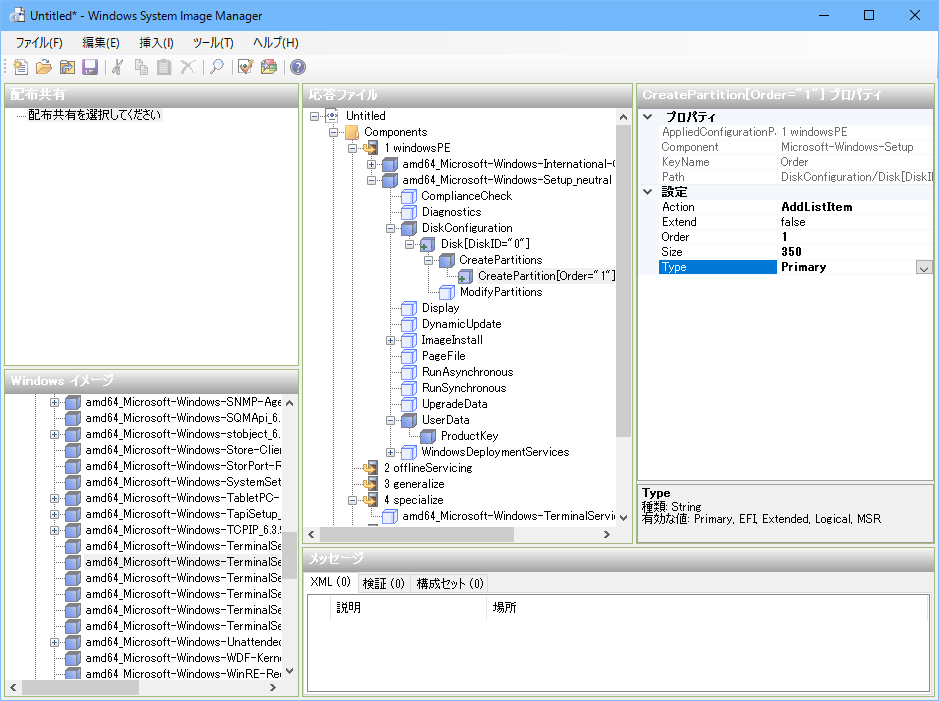Validate the answer file via toolbar icon

tap(246, 67)
